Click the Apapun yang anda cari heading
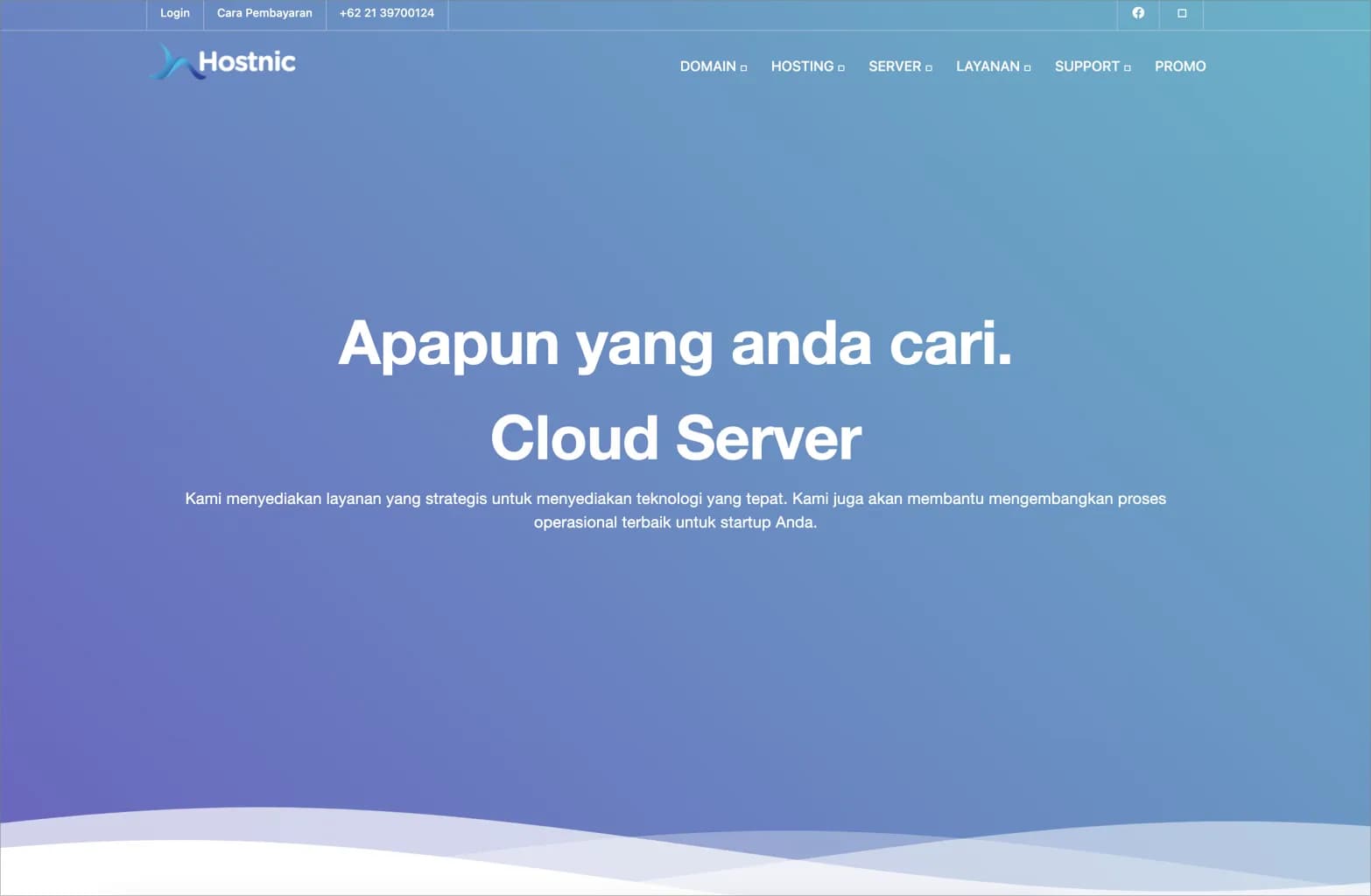This screenshot has height=896, width=1371. click(676, 344)
